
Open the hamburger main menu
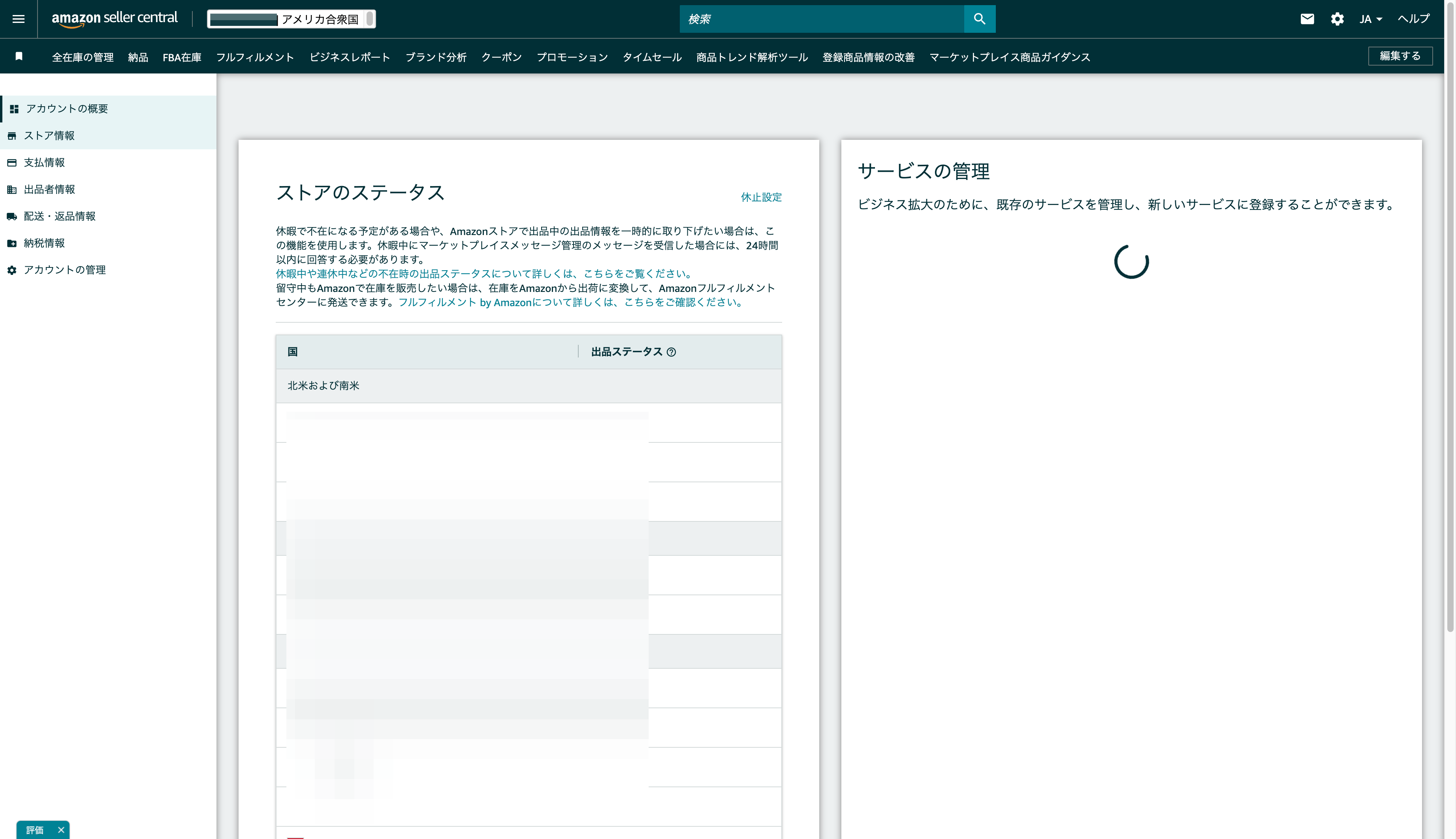point(19,19)
